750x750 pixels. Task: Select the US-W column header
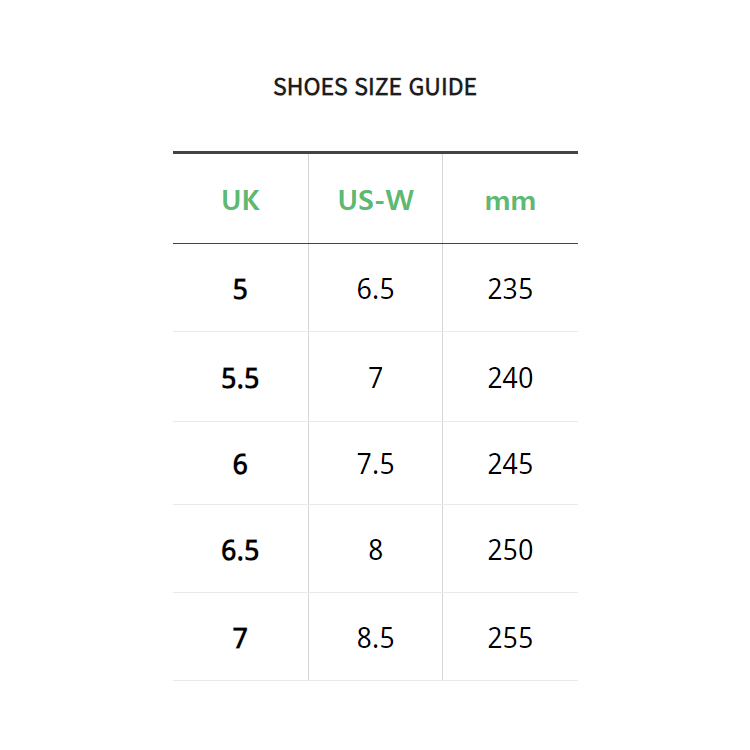[x=375, y=200]
